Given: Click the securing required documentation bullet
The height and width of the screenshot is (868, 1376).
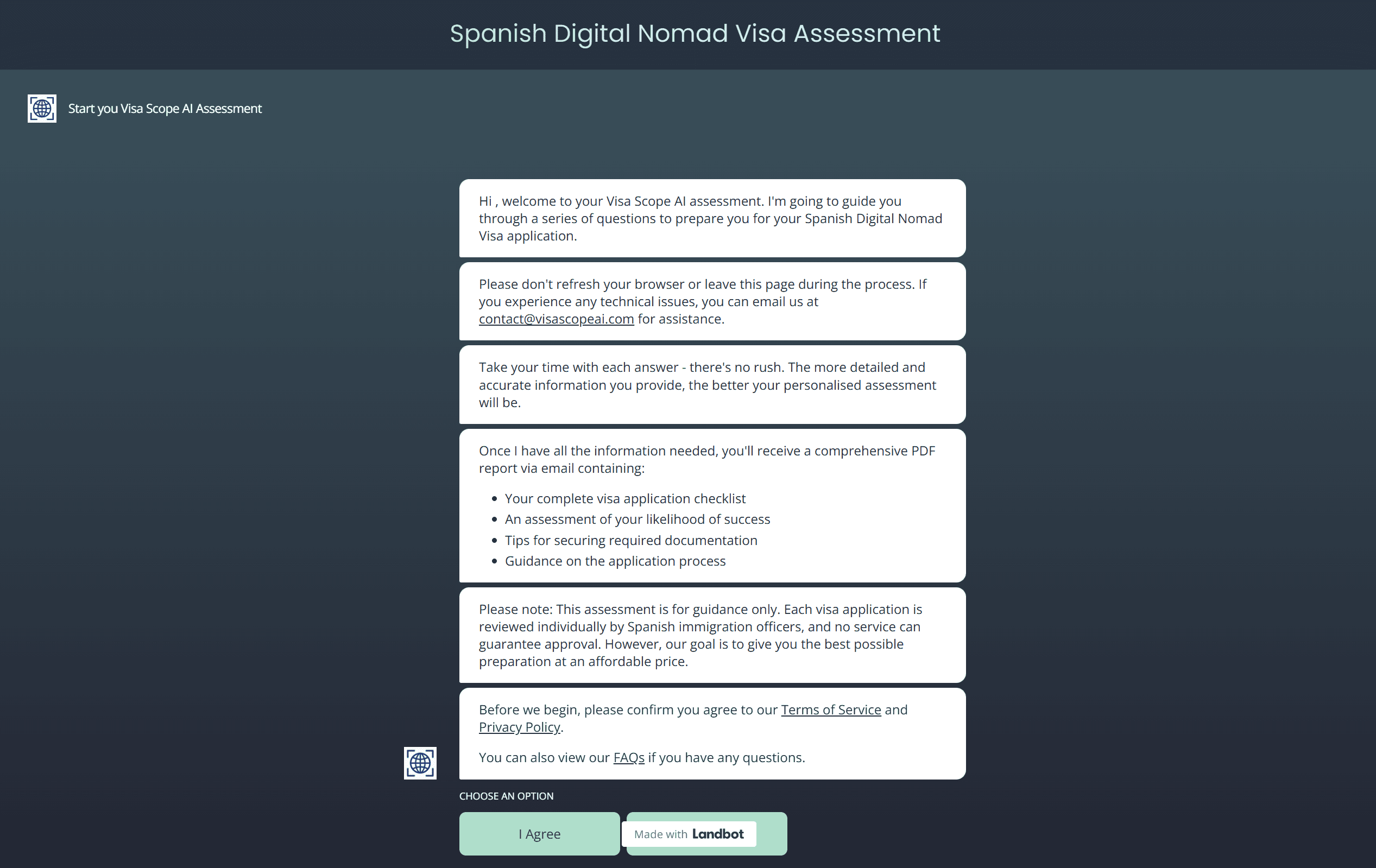Looking at the screenshot, I should 630,540.
